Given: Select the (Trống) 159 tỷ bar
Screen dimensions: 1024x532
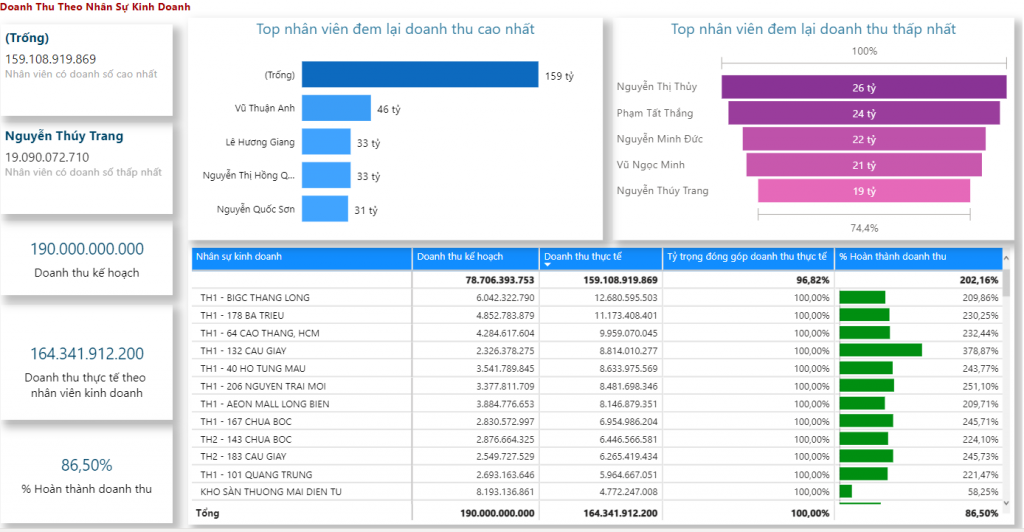Looking at the screenshot, I should coord(420,74).
